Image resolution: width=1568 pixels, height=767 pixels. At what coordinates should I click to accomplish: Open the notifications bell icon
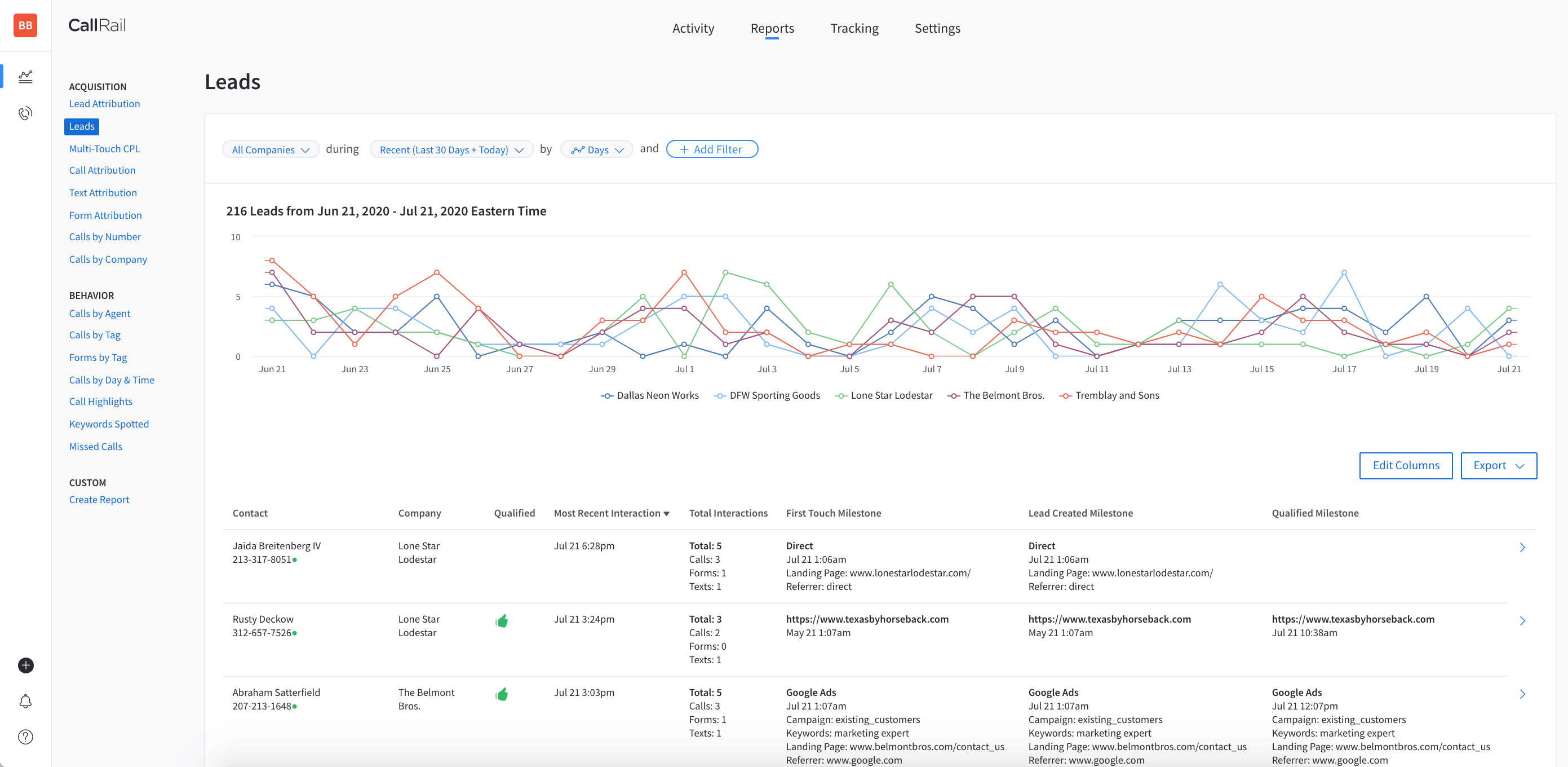25,701
